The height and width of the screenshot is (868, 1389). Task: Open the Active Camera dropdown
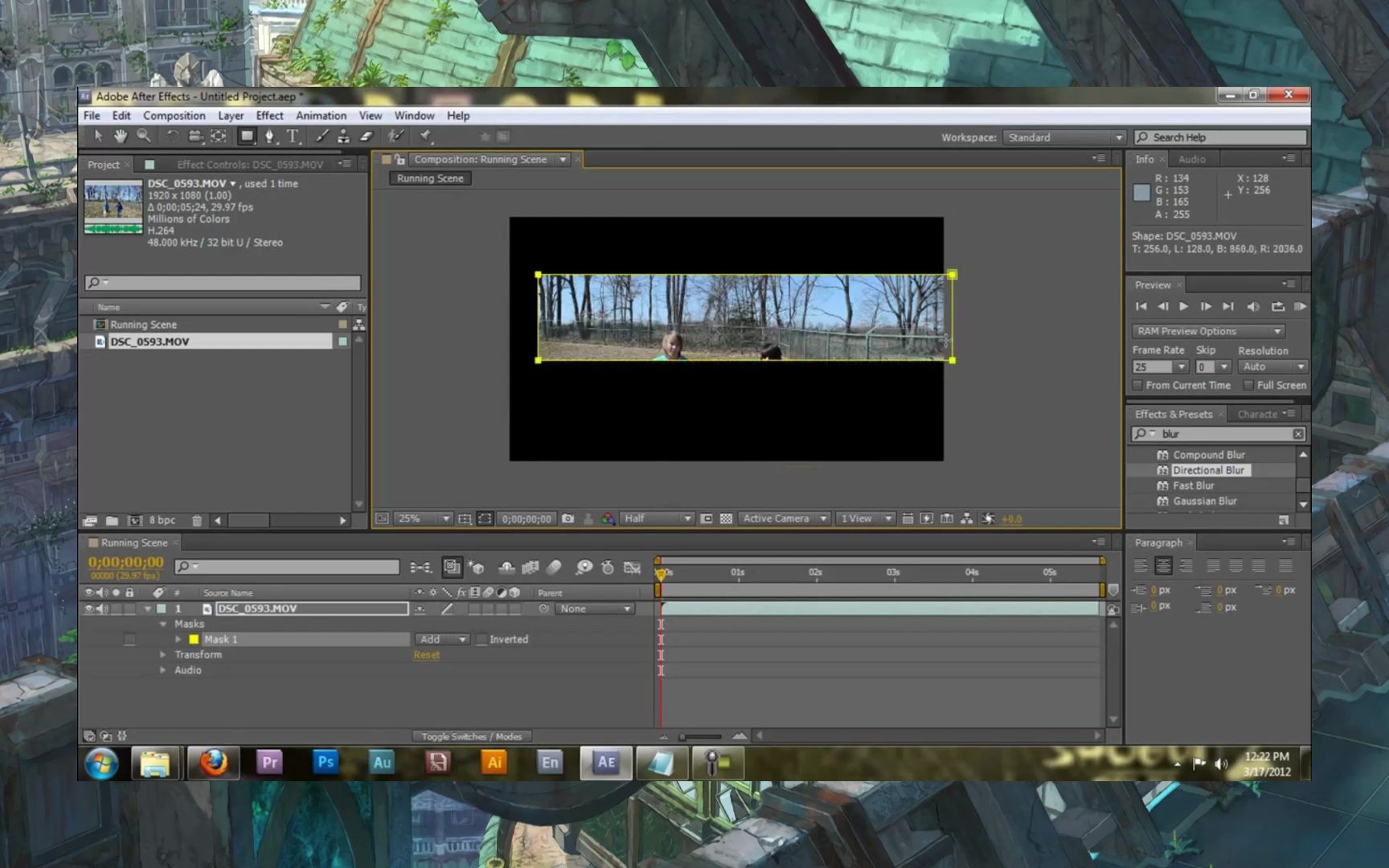click(784, 519)
